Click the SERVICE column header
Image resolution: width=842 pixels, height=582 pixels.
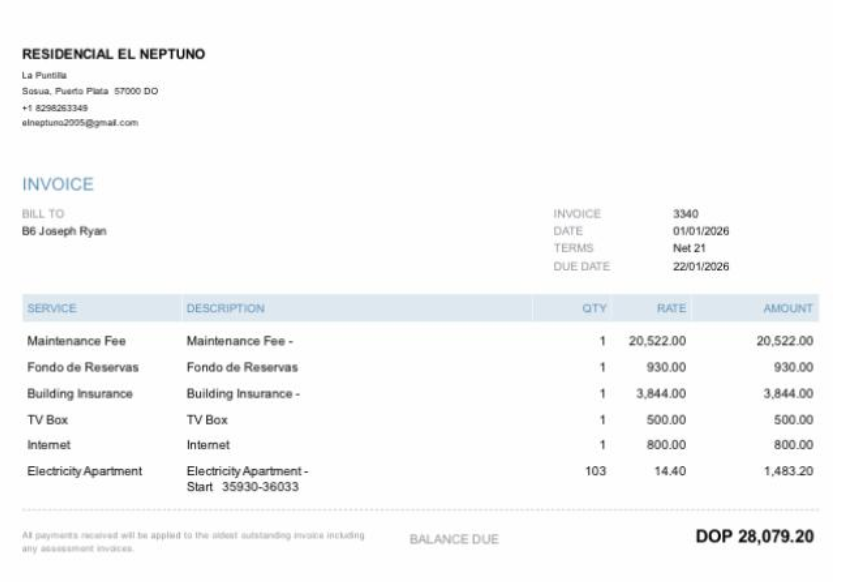[52, 308]
